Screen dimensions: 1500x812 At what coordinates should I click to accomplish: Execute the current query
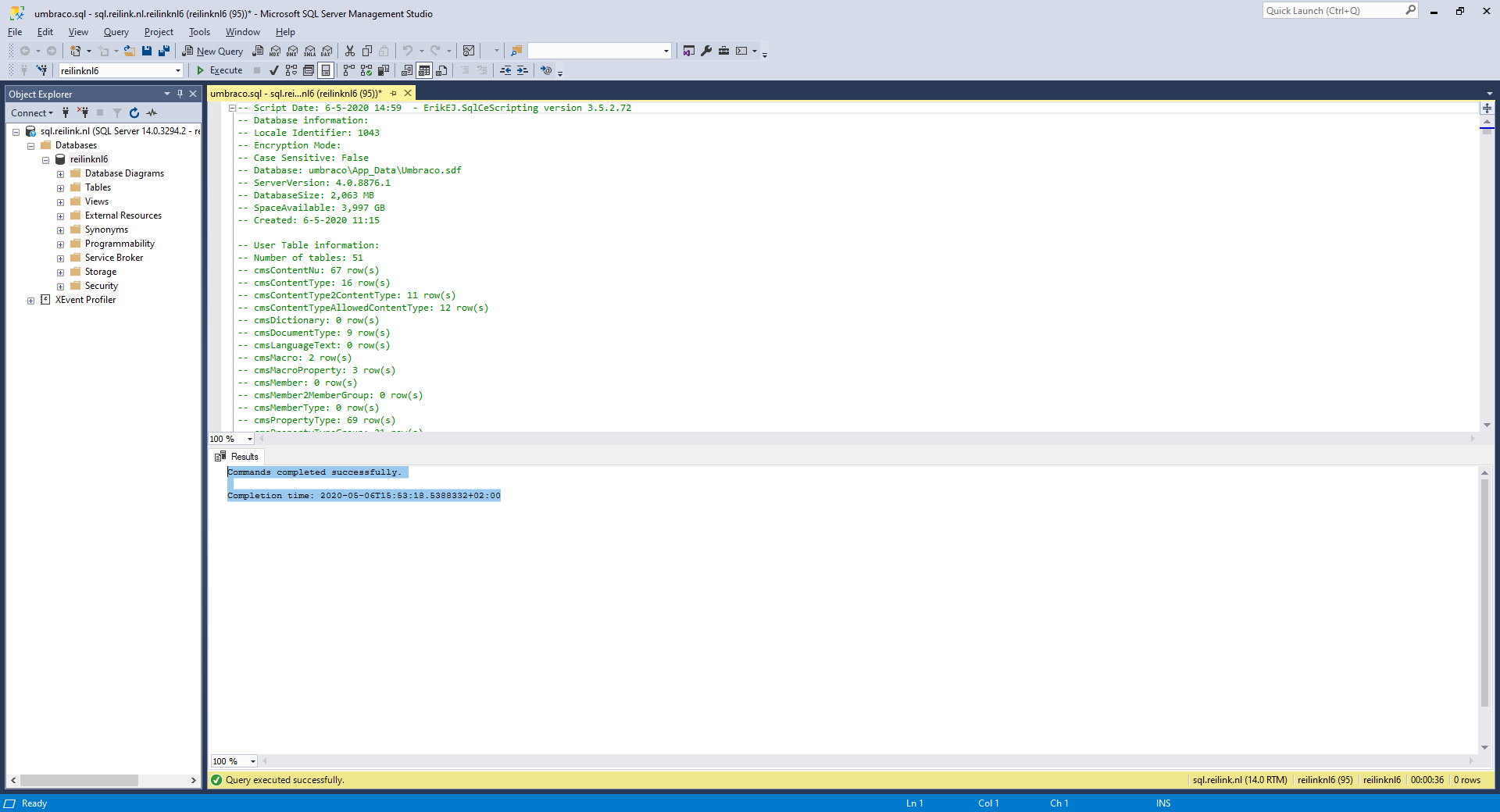(x=220, y=70)
